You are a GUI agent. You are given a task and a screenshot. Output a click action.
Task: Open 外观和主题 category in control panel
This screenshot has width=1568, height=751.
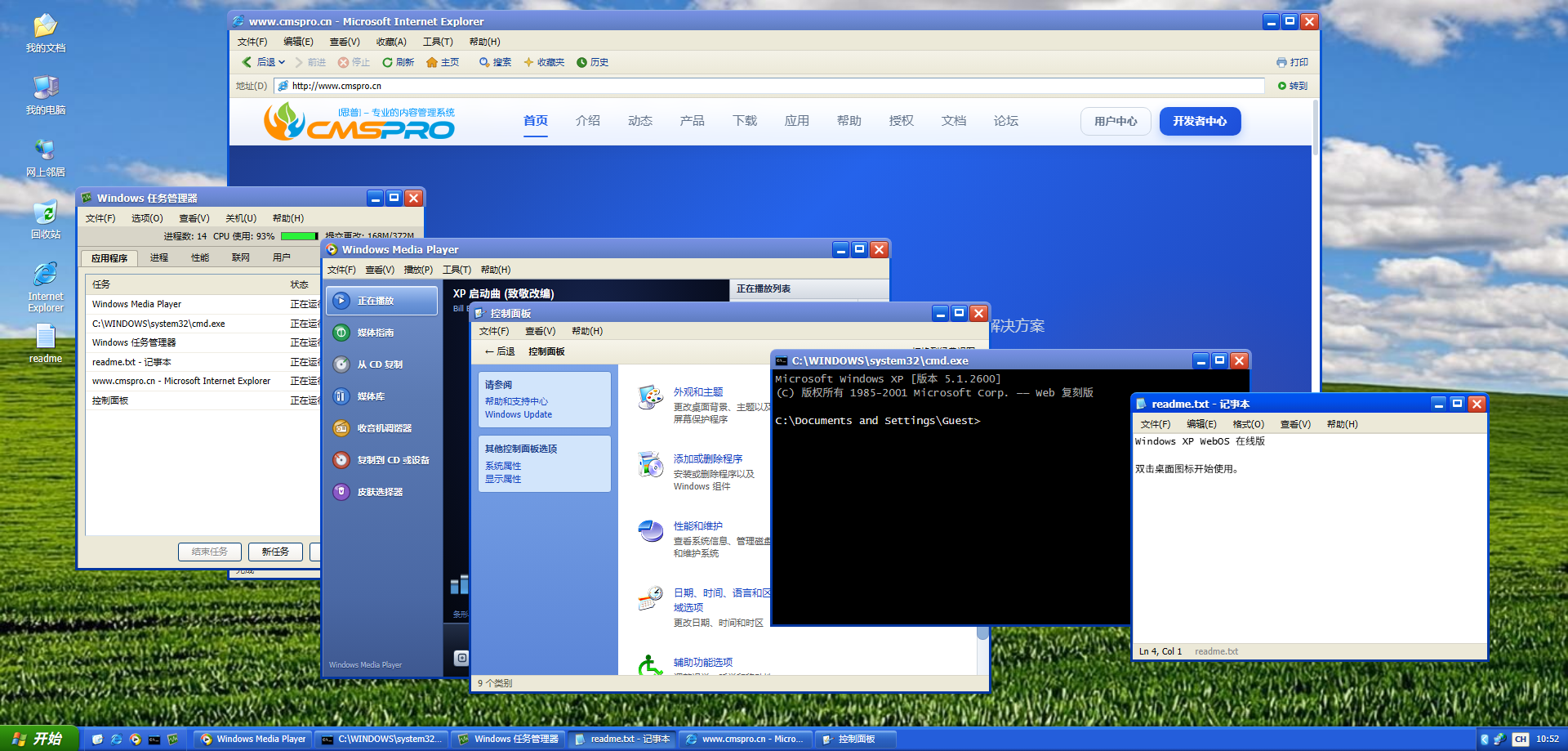click(698, 392)
